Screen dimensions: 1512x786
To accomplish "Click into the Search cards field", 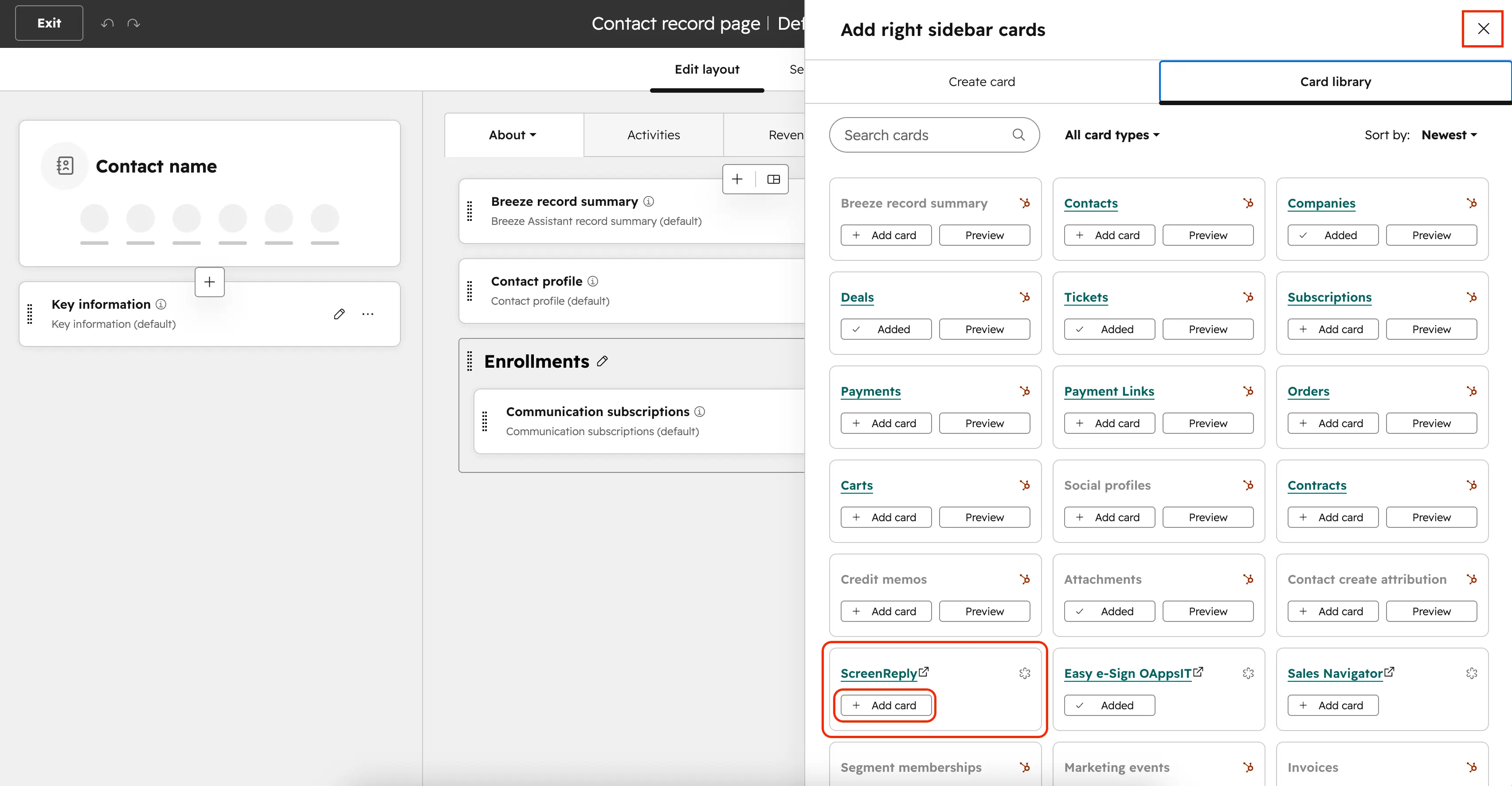I will (x=934, y=135).
